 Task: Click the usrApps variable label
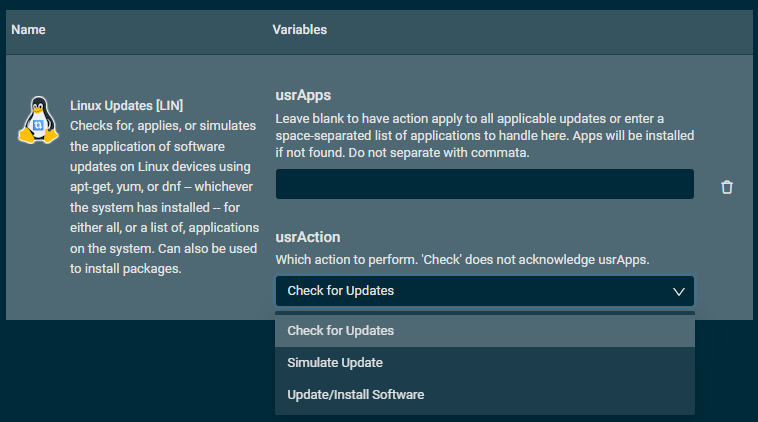click(x=303, y=96)
